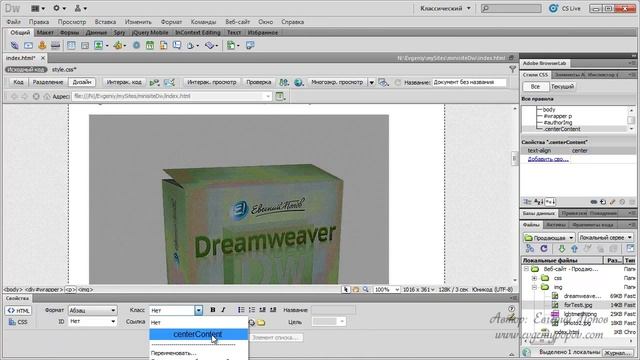This screenshot has width=640, height=360.
Task: Click the Проверка button
Action: pos(259,82)
